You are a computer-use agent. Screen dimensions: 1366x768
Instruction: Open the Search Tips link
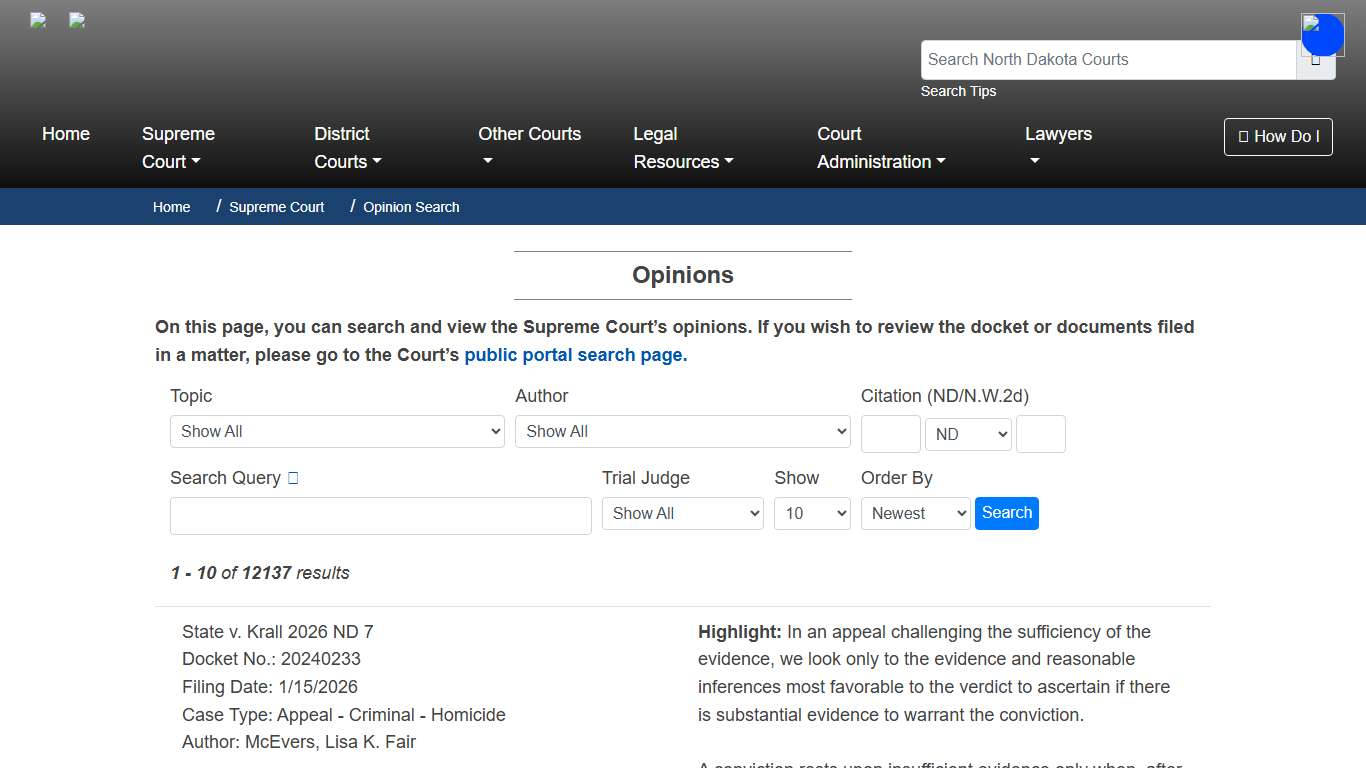click(x=958, y=91)
